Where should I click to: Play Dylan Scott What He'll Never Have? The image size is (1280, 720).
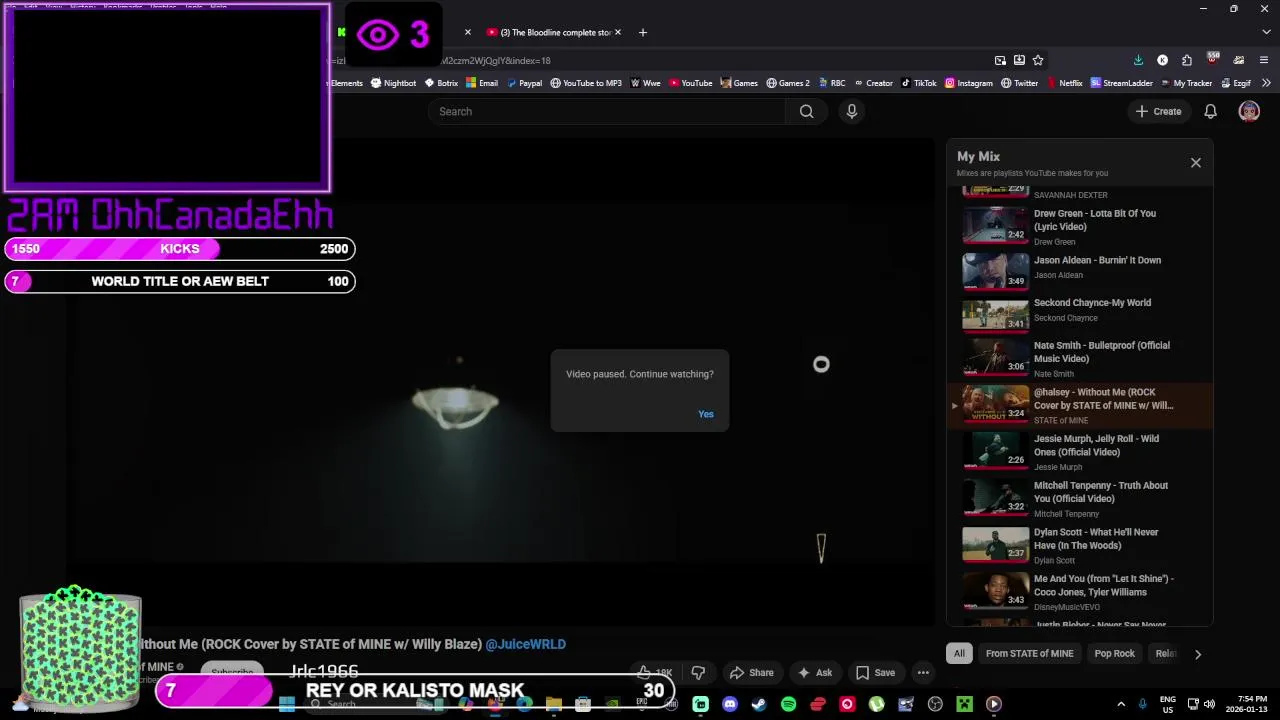click(1080, 545)
